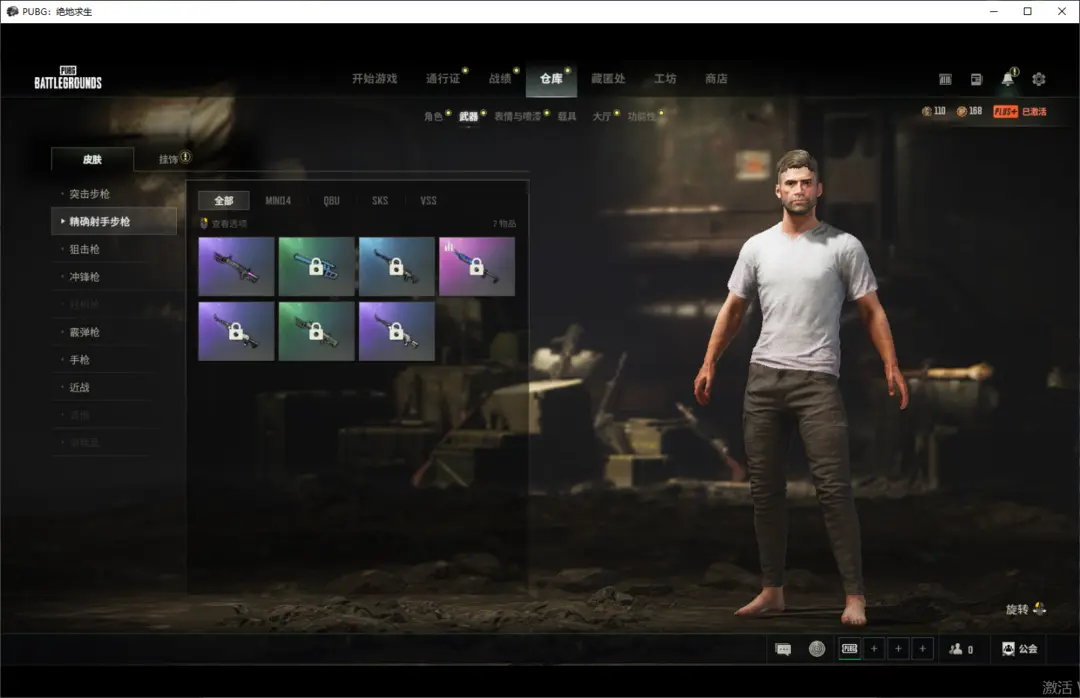This screenshot has width=1080, height=698.
Task: Open the notifications bell
Action: 1008,79
